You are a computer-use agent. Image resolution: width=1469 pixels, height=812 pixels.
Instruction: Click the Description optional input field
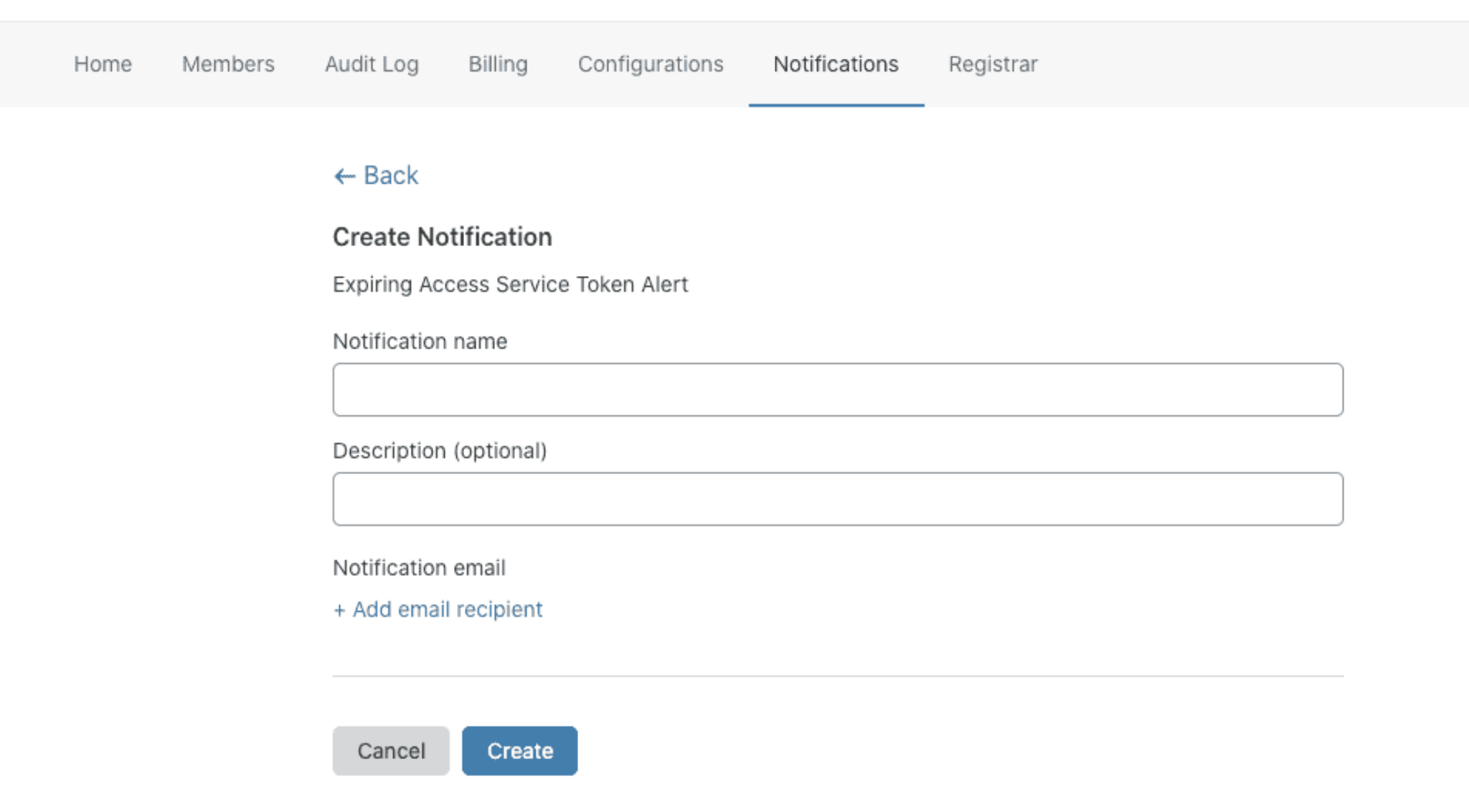(x=838, y=498)
